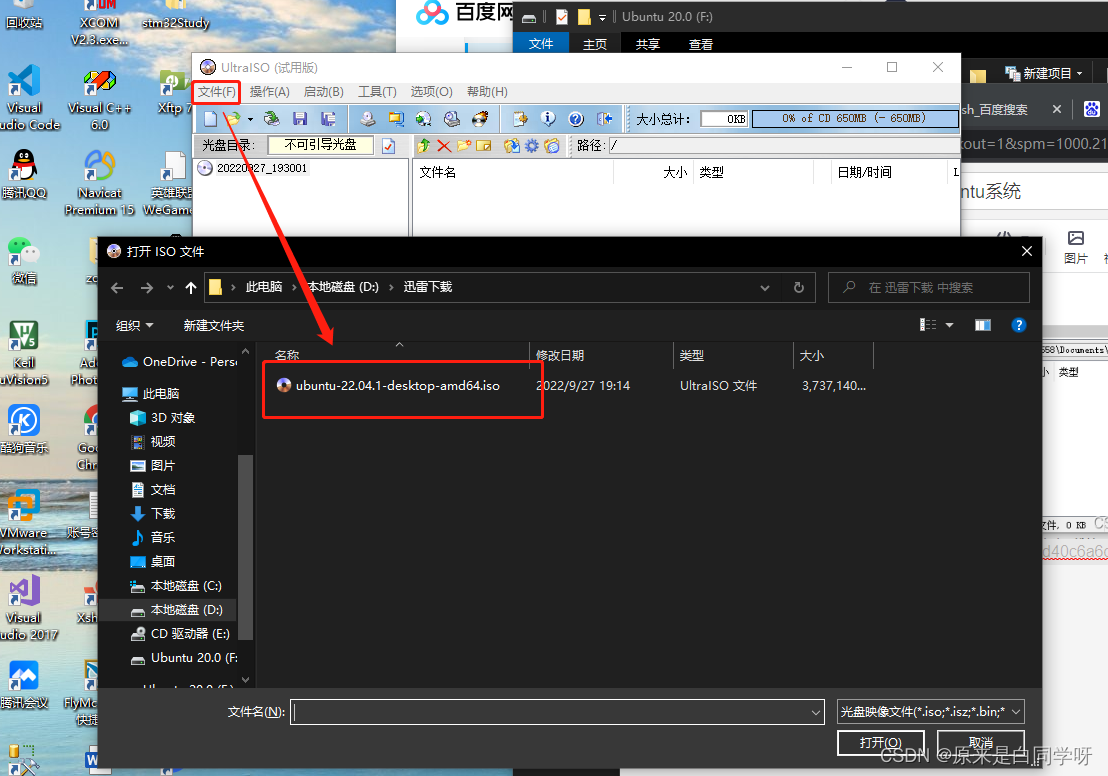The image size is (1108, 776).
Task: Click the Open folder icon in UltraISO toolbar
Action: click(x=232, y=119)
